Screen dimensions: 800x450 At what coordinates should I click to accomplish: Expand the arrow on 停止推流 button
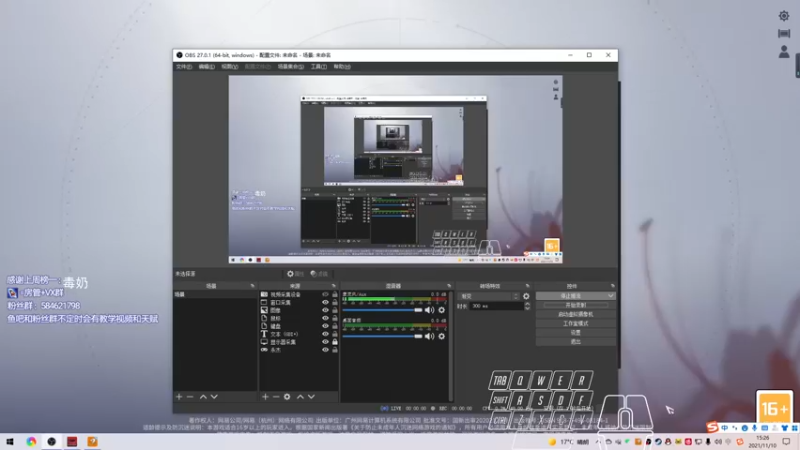[610, 296]
